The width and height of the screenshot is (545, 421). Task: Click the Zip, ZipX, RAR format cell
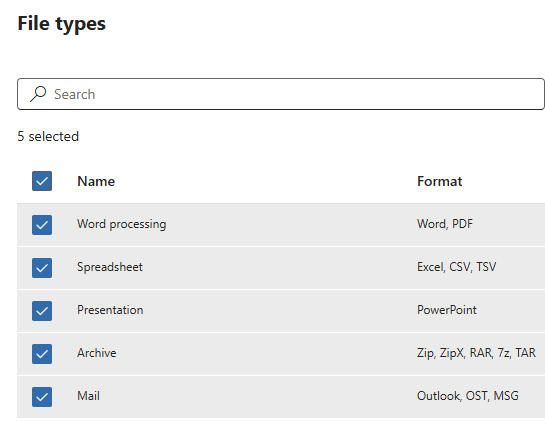[x=477, y=353]
